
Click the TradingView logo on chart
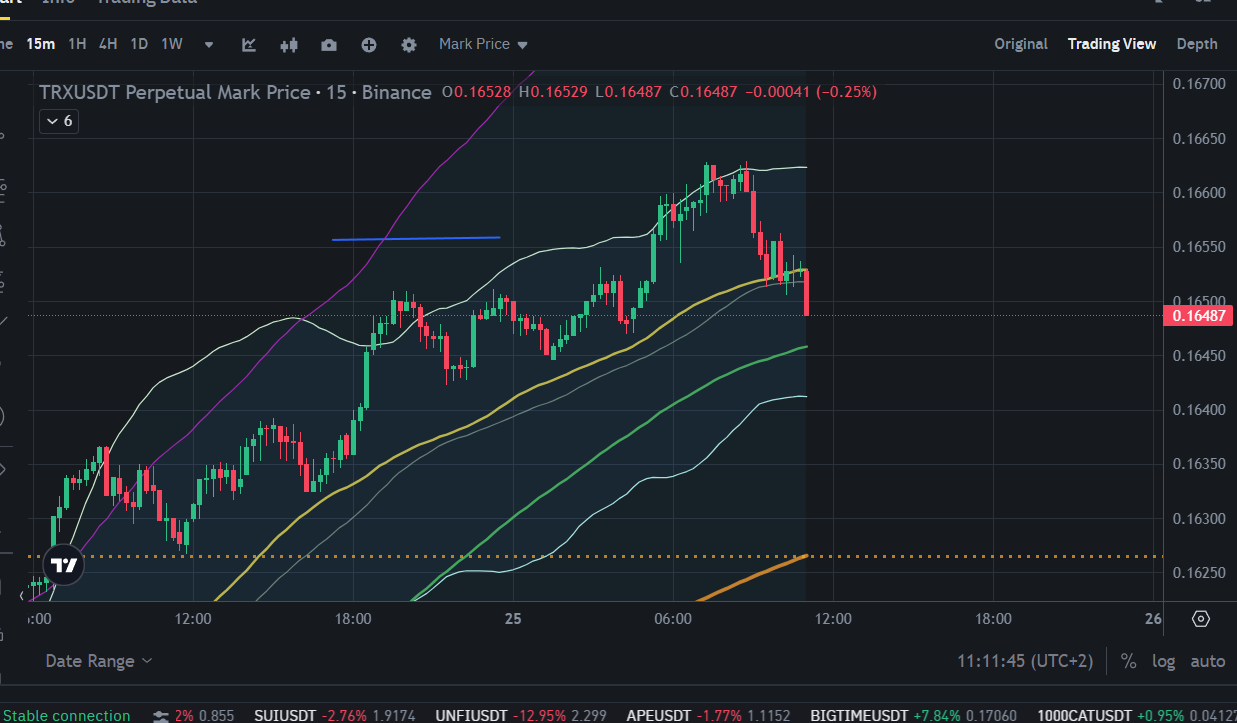click(64, 565)
